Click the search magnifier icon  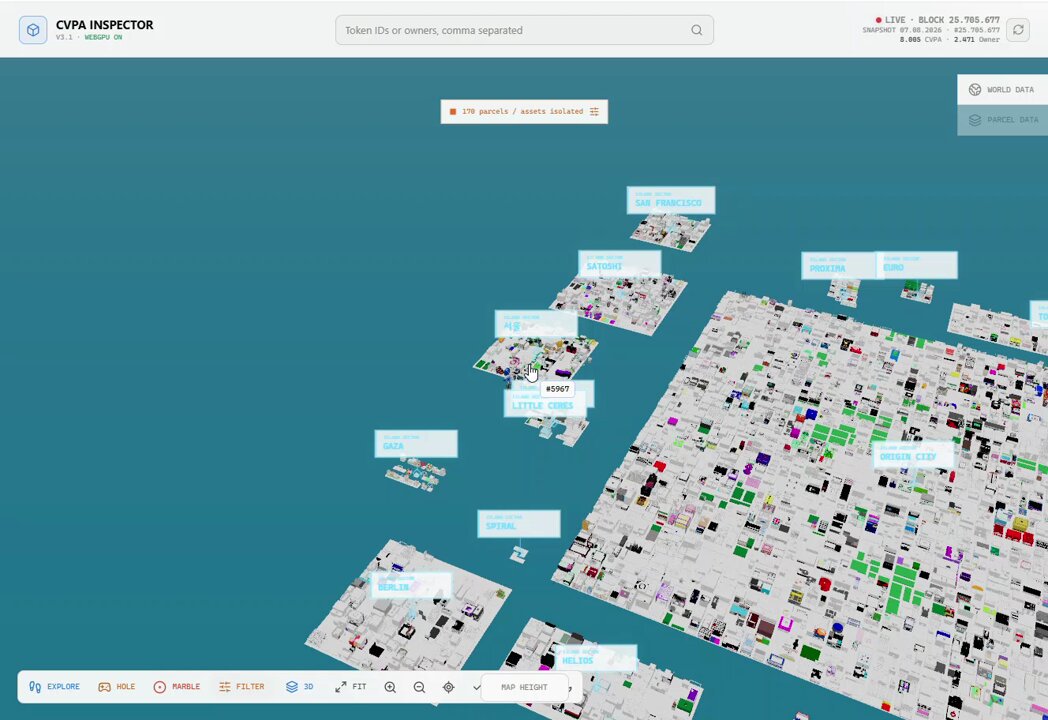tap(696, 30)
